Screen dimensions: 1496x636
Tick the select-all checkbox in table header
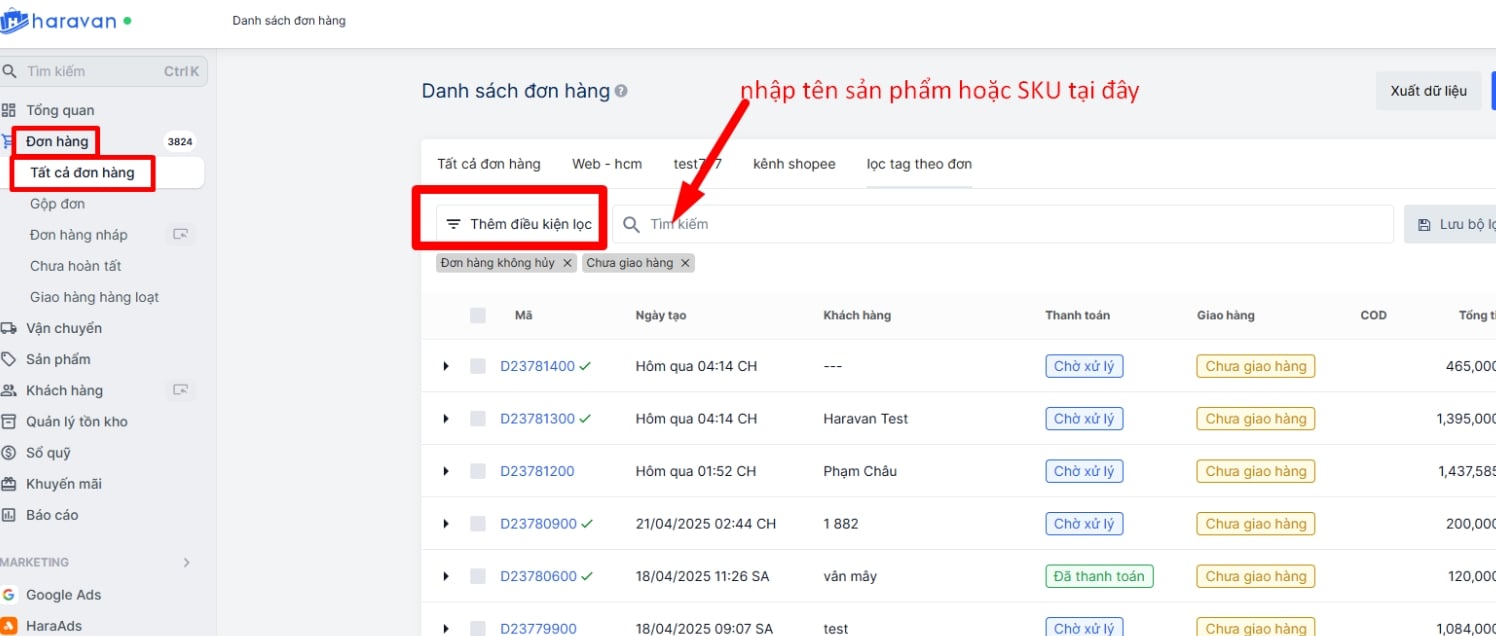478,315
